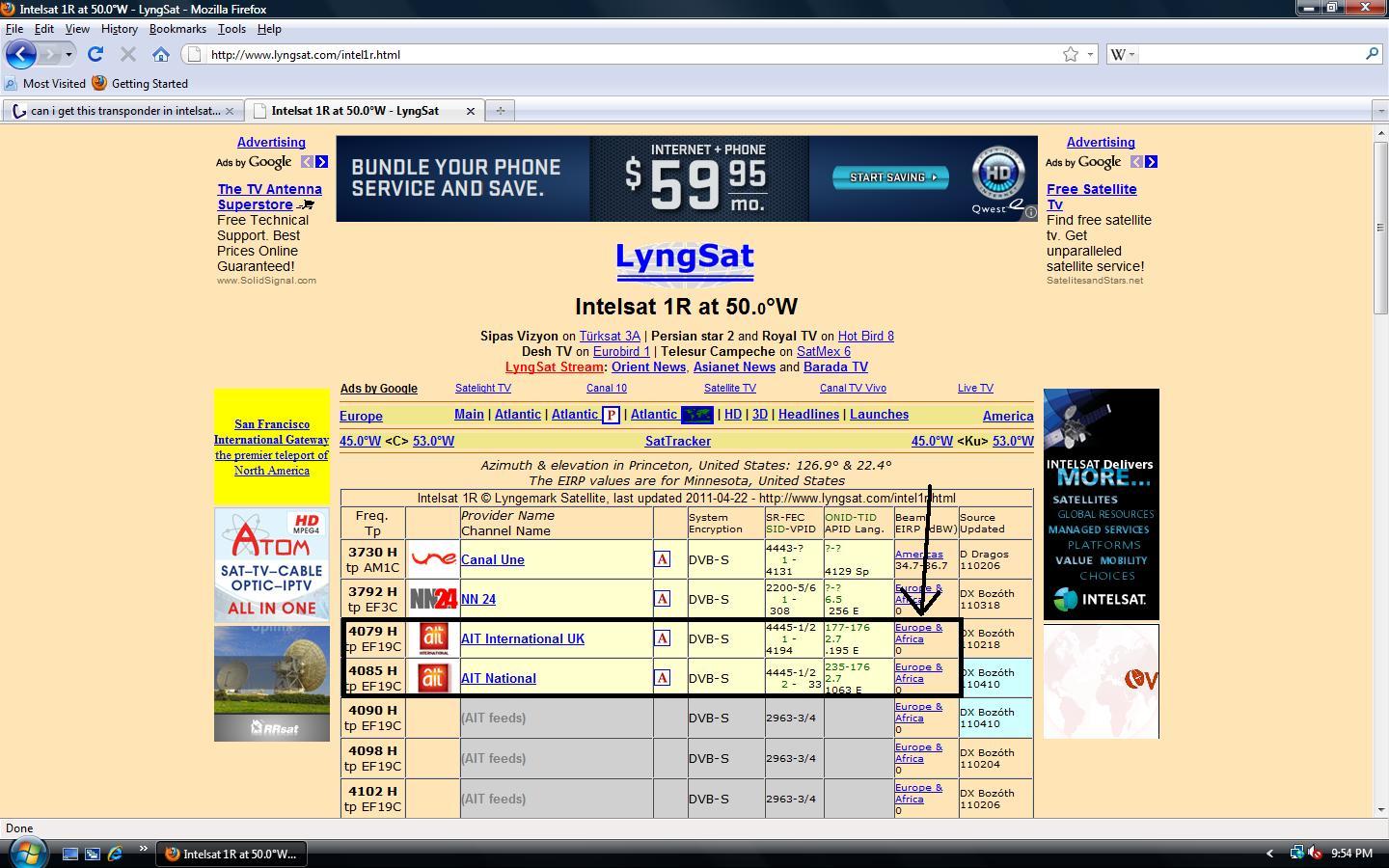This screenshot has width=1389, height=868.
Task: Open the SatTracker link
Action: click(x=678, y=441)
